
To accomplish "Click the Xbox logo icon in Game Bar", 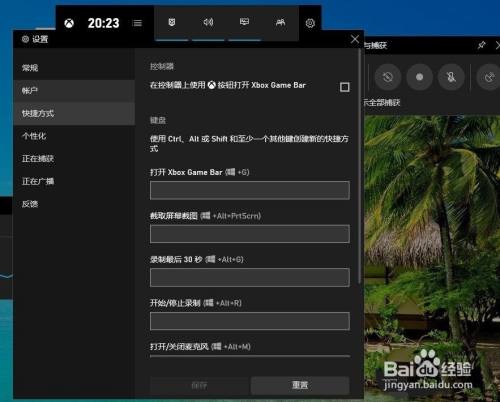I will pyautogui.click(x=69, y=23).
